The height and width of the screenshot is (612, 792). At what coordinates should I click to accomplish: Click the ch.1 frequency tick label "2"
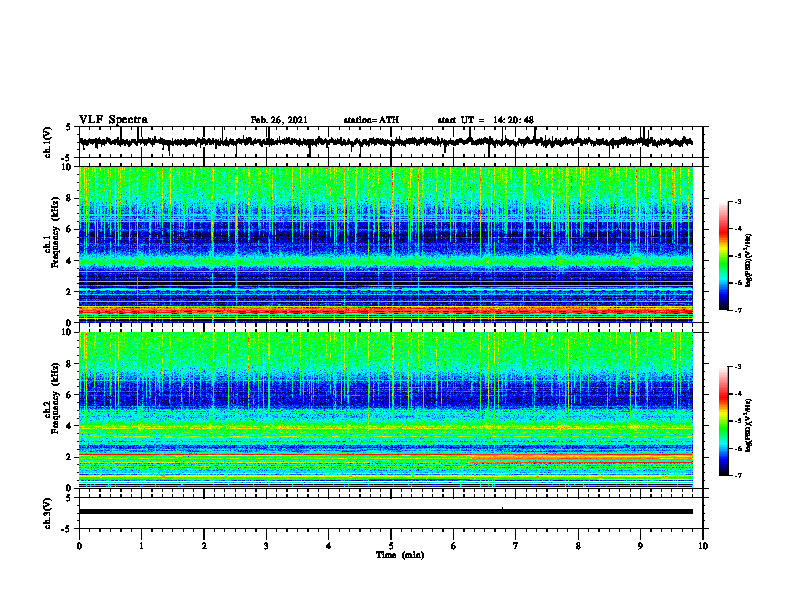click(x=69, y=291)
